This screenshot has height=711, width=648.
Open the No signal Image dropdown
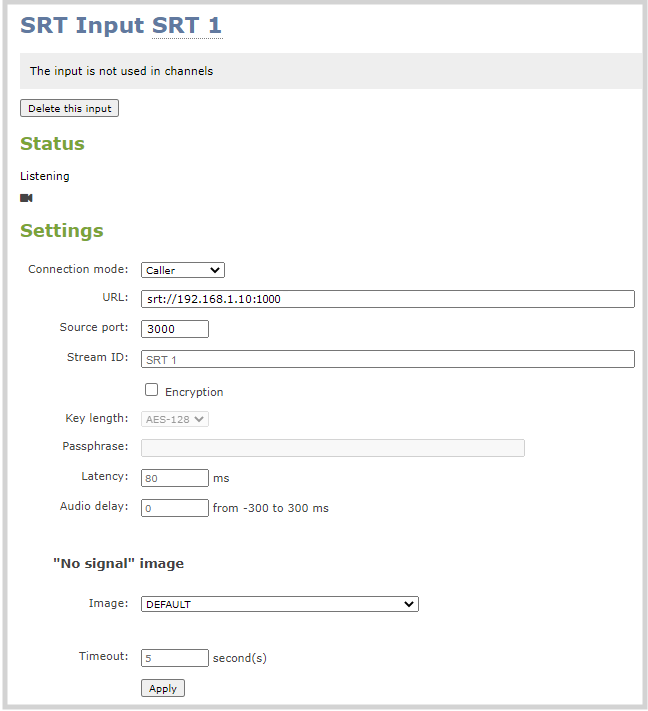(280, 604)
